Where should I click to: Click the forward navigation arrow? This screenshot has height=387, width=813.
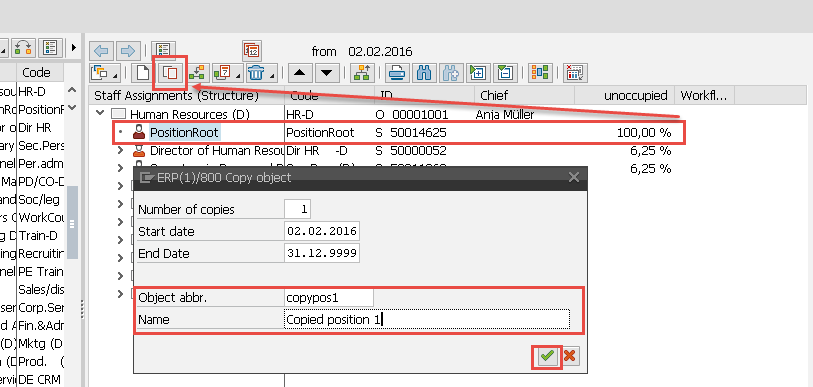coord(127,50)
